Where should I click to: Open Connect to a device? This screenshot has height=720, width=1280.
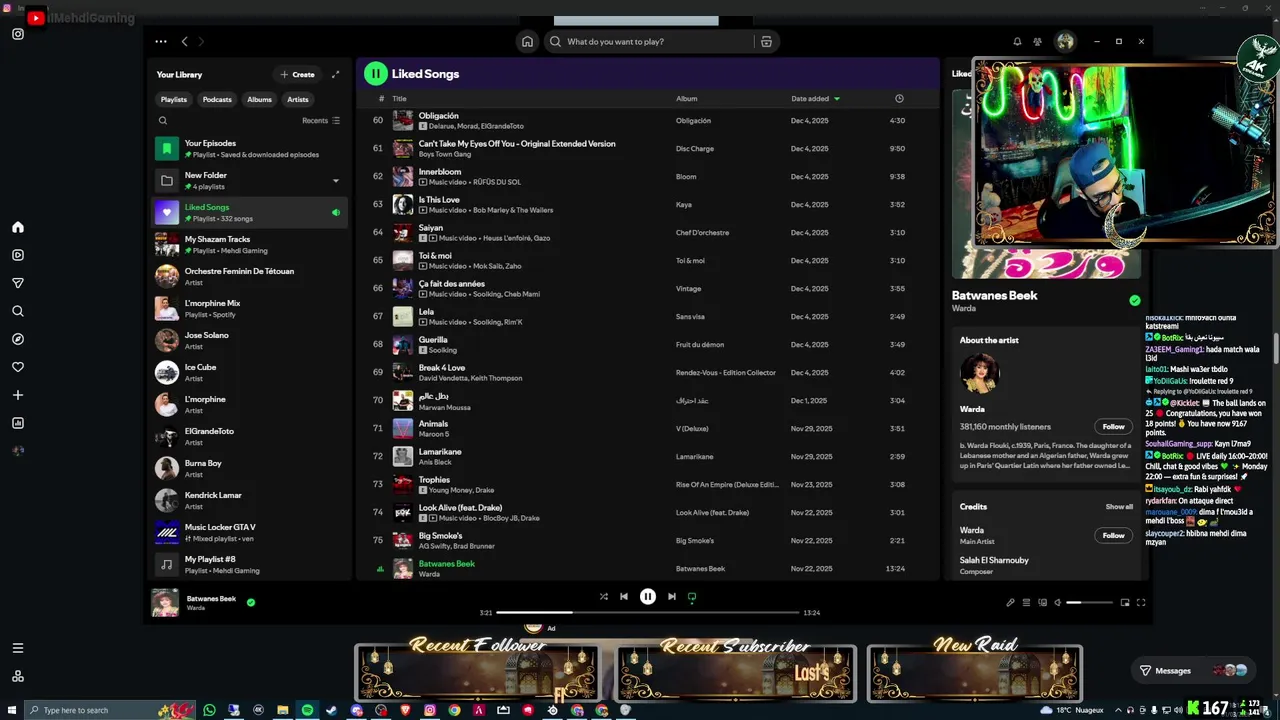[1042, 602]
